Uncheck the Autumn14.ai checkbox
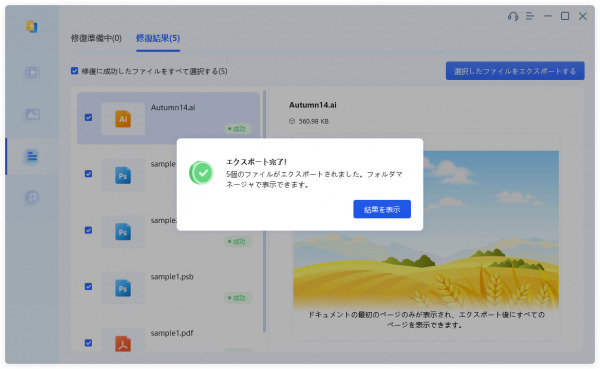 [x=88, y=118]
